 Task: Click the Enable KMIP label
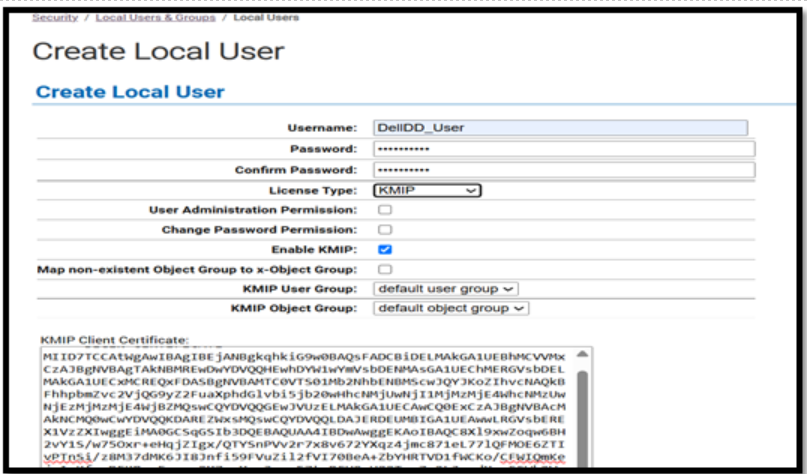coord(314,250)
